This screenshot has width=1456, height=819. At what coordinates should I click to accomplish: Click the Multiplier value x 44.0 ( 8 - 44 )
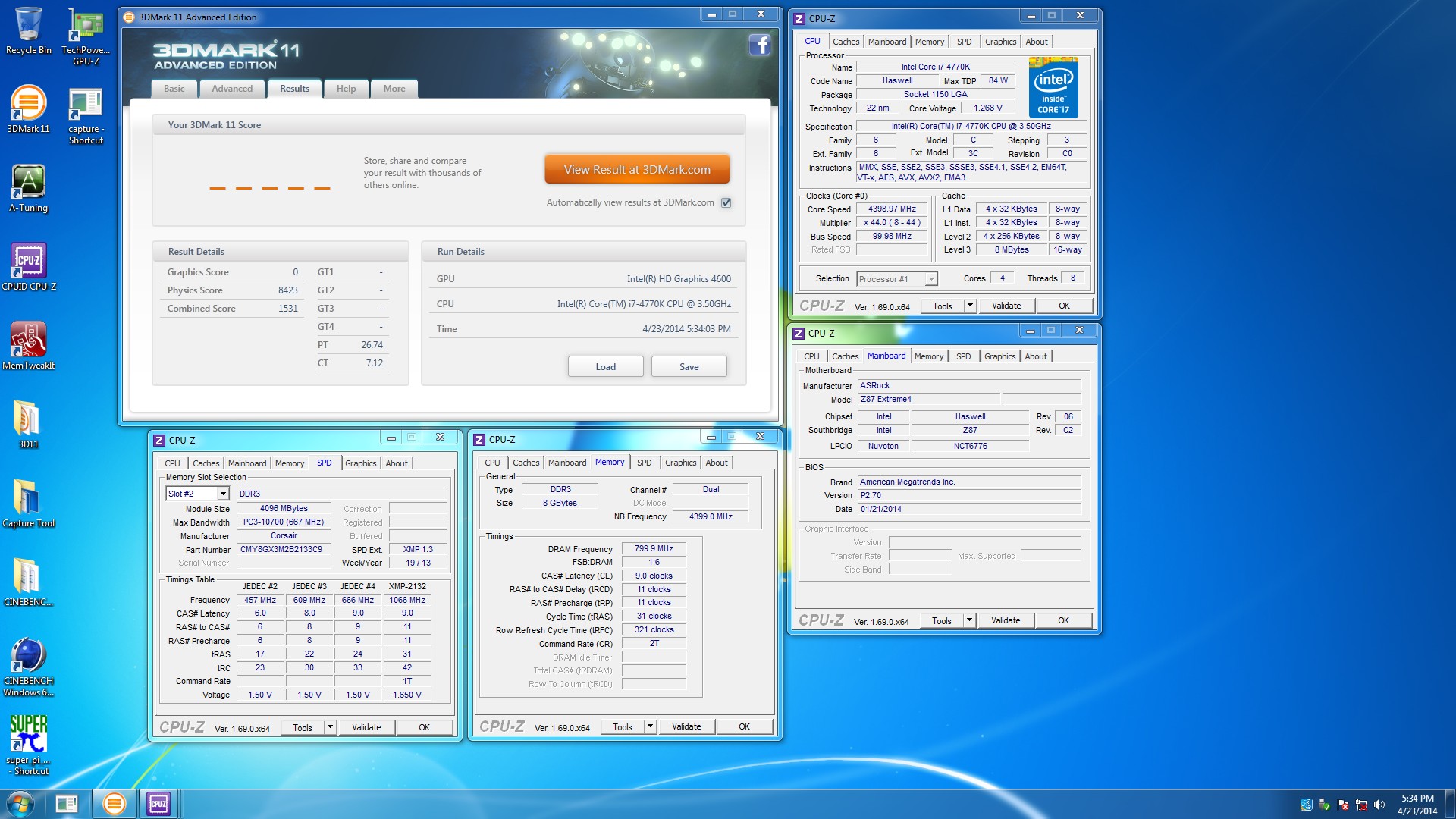pos(892,222)
